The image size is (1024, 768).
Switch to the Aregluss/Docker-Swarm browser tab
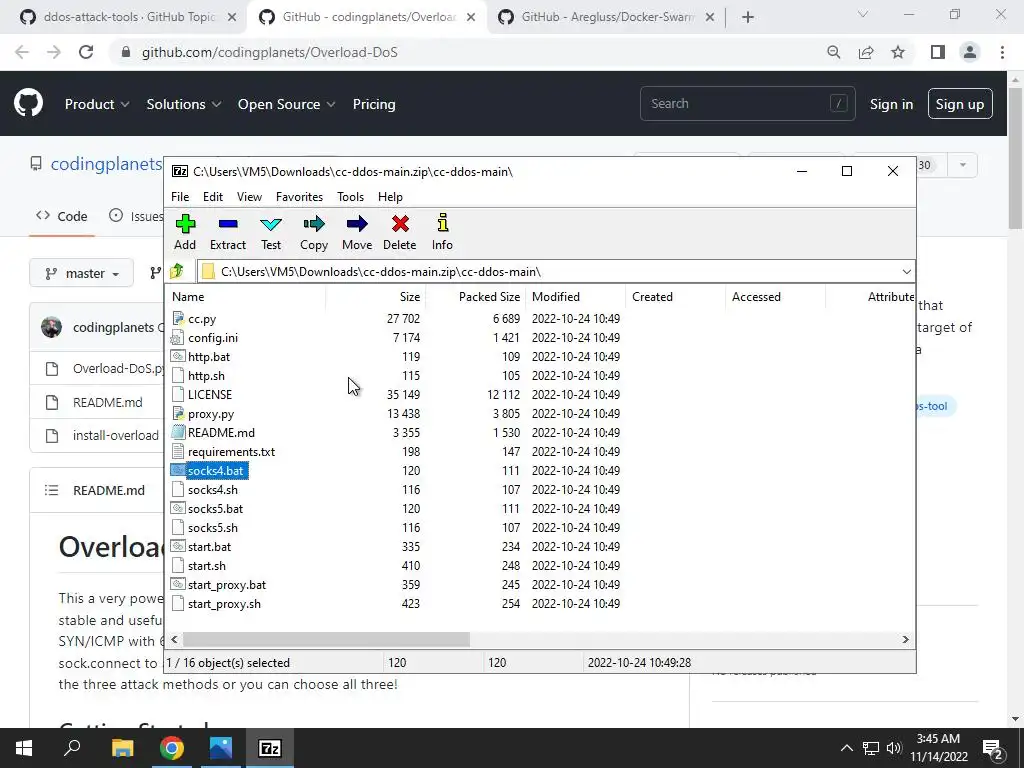[605, 17]
